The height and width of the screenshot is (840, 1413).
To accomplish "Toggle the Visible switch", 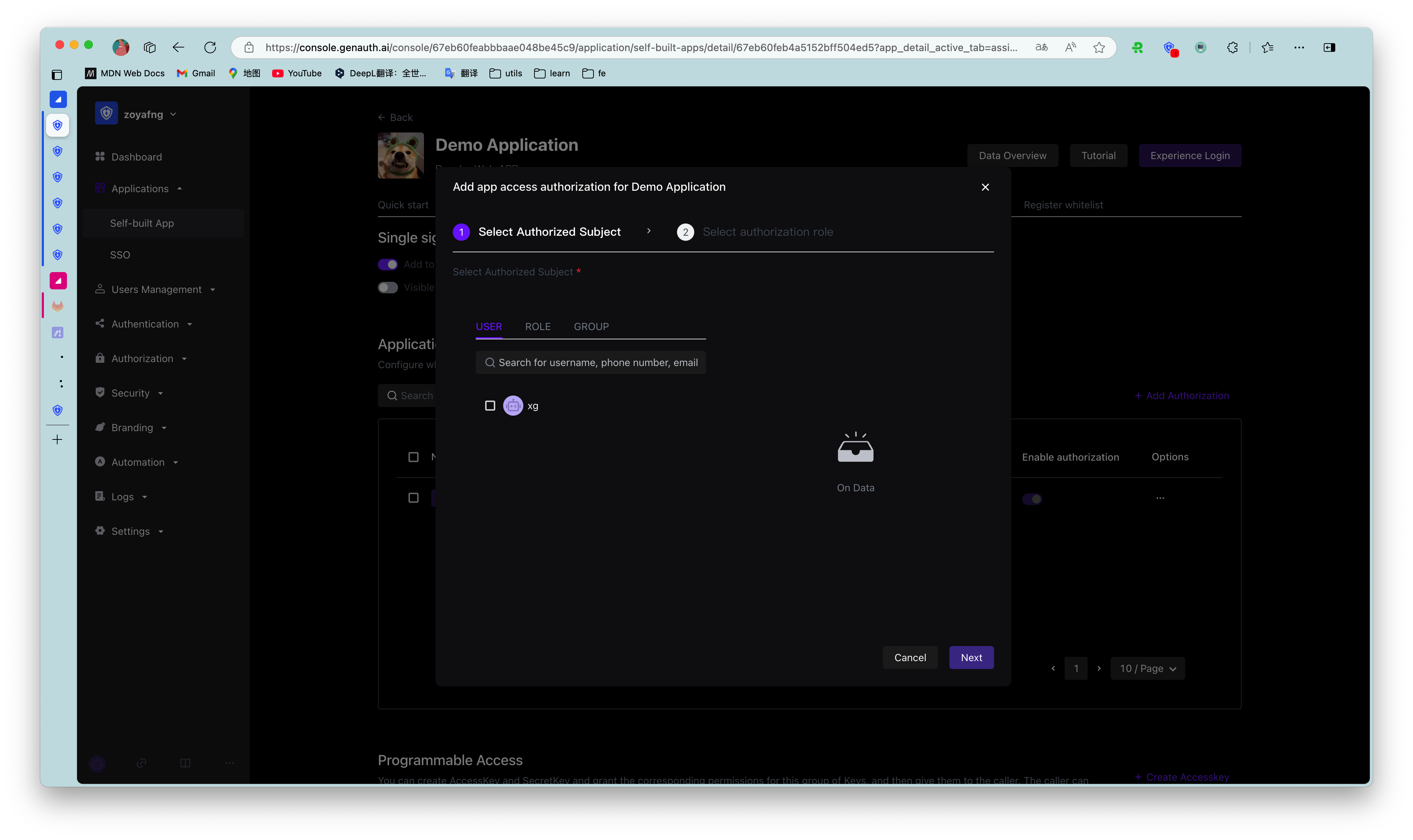I will [x=388, y=288].
